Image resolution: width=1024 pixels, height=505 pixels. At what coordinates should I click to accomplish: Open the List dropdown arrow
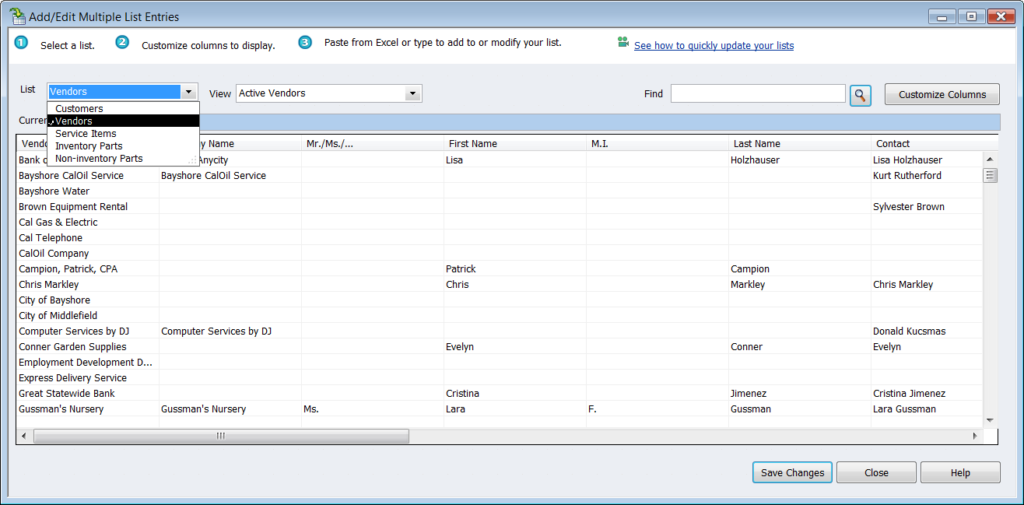pos(188,91)
